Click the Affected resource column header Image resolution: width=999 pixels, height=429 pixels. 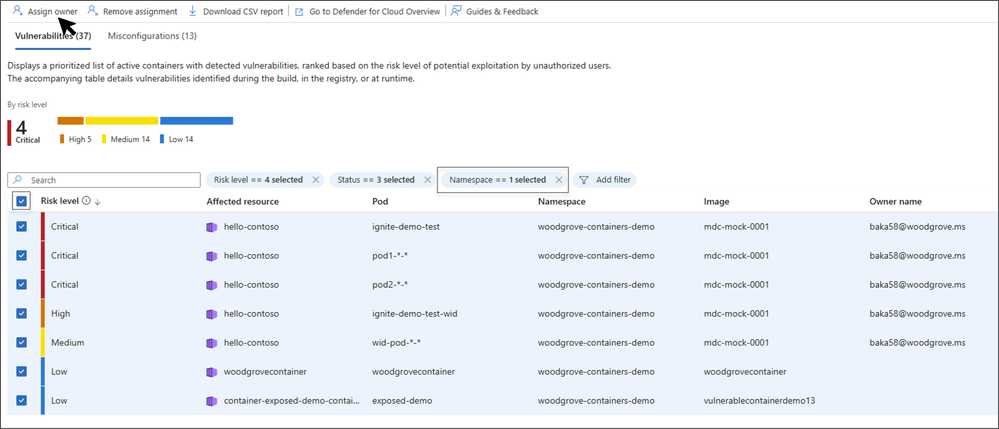click(243, 201)
